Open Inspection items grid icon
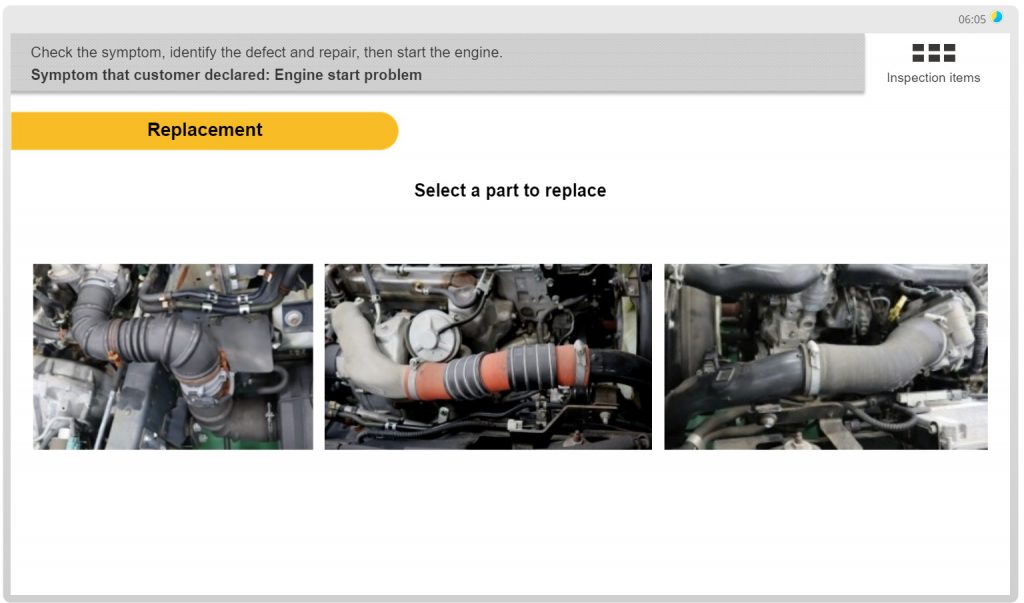The width and height of the screenshot is (1024, 603). coord(933,53)
